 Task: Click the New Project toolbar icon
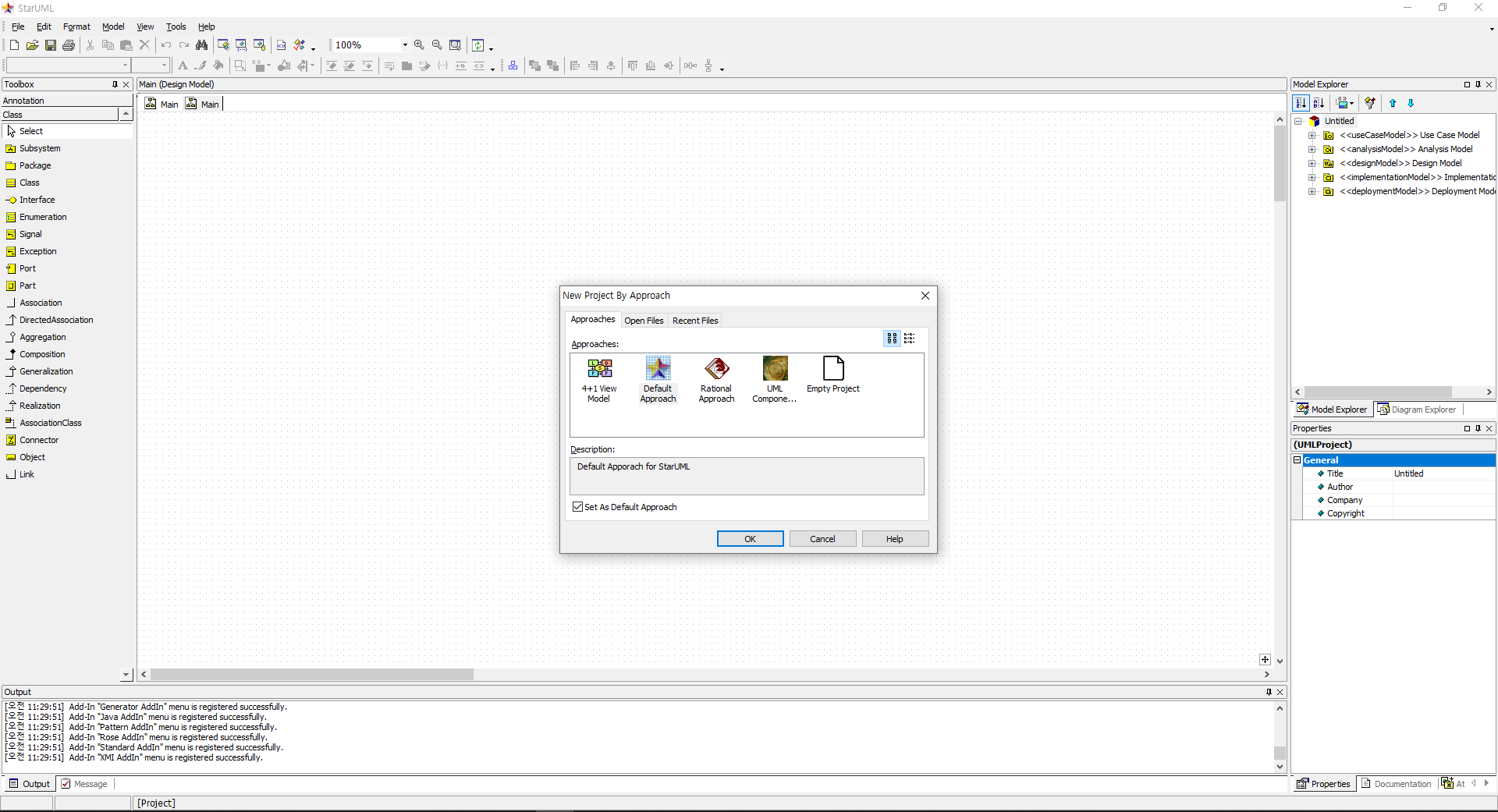coord(14,45)
